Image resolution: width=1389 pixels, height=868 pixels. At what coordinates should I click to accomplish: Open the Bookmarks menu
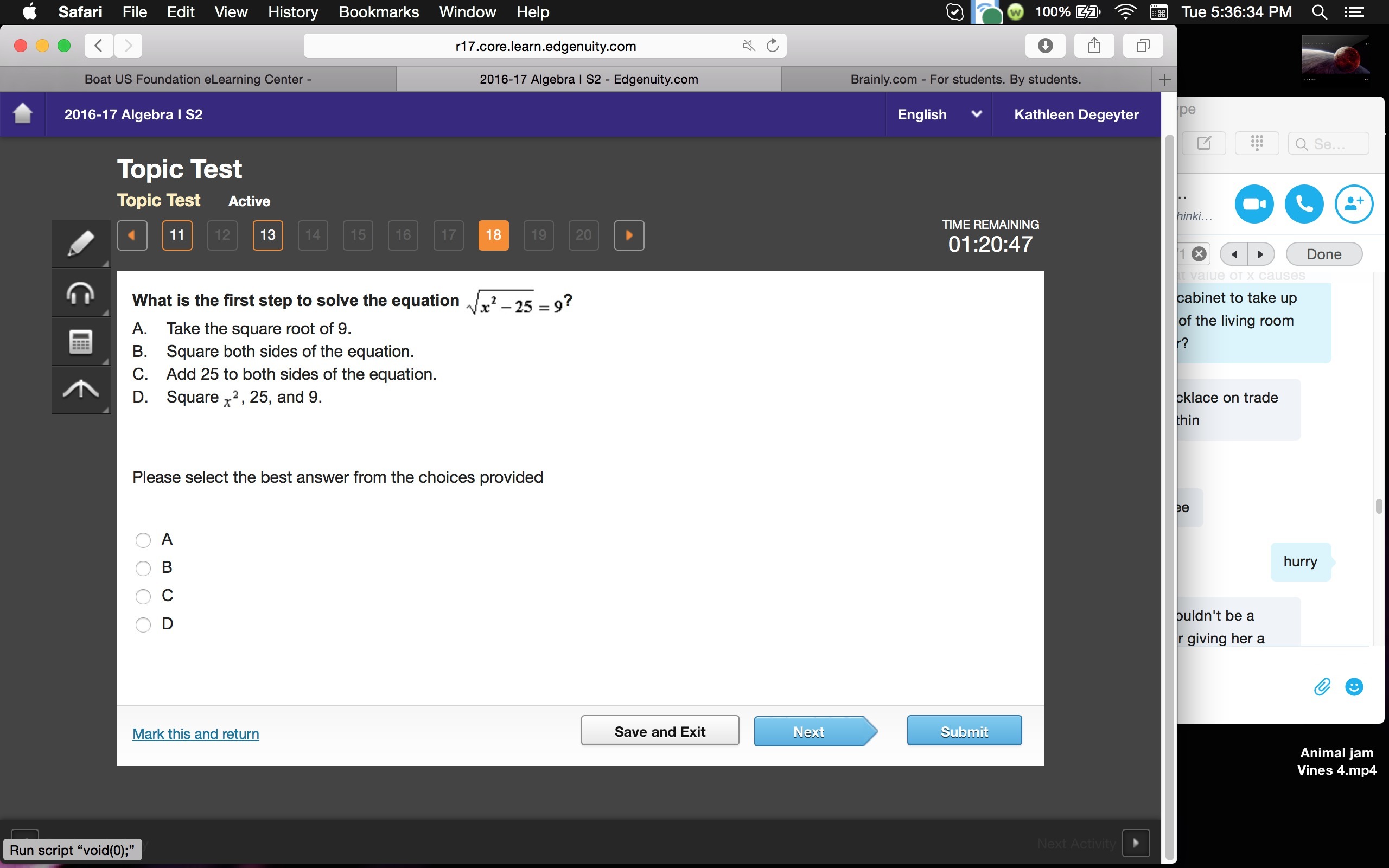click(378, 12)
